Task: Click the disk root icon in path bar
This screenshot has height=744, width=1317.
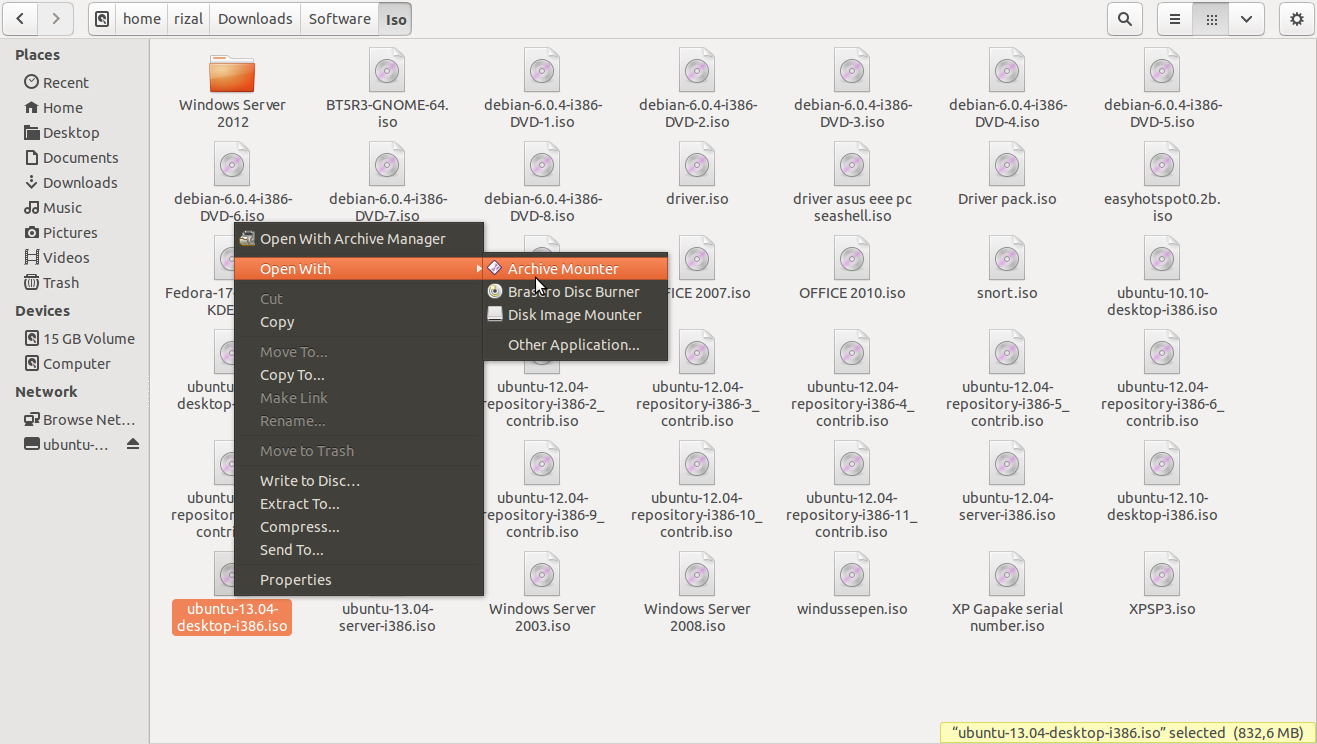Action: tap(101, 18)
